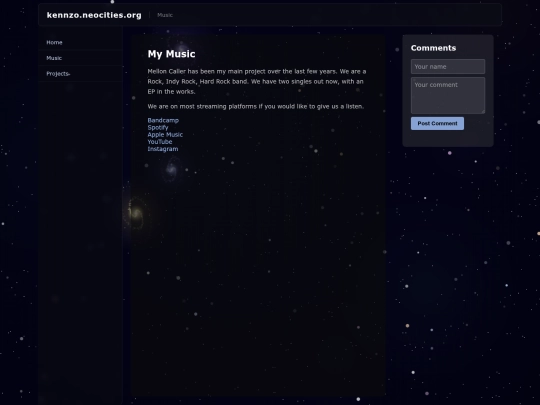This screenshot has height=405, width=540.
Task: Click the My Music heading
Action: [x=172, y=54]
